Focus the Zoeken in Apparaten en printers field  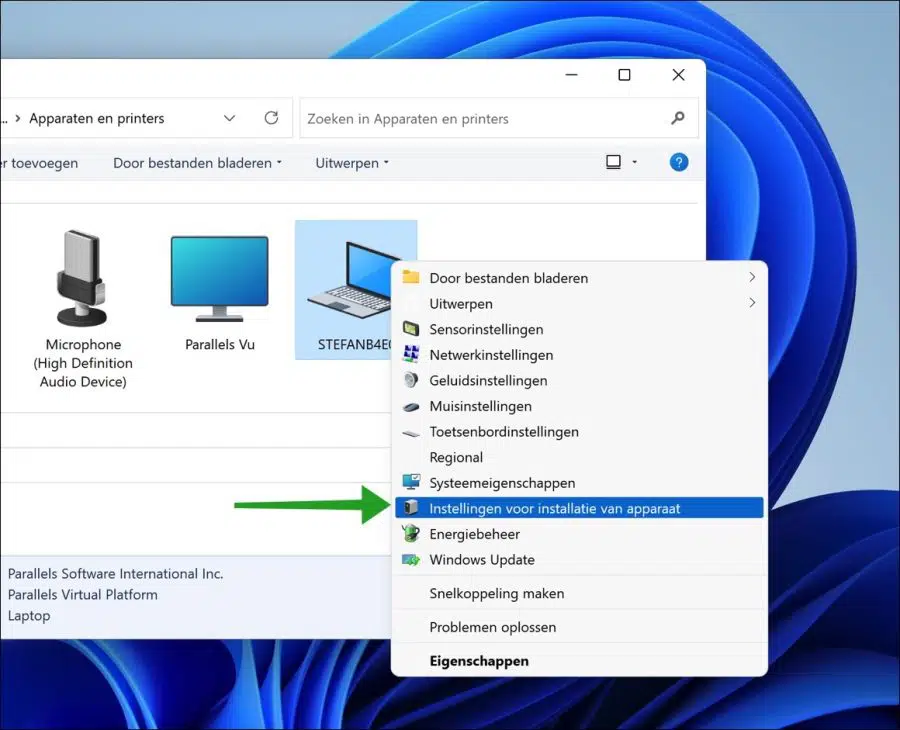pyautogui.click(x=499, y=118)
